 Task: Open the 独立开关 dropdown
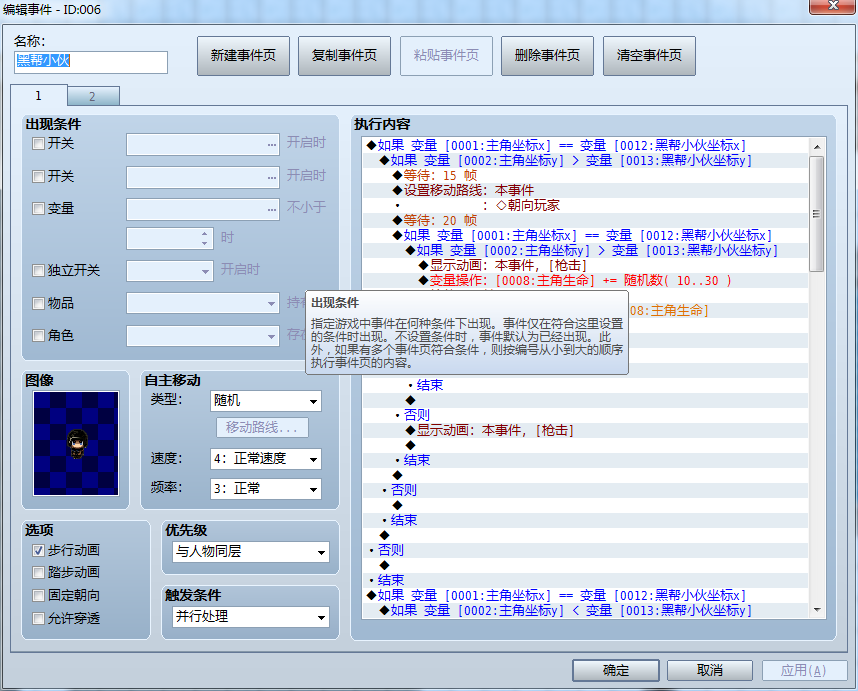[x=170, y=271]
